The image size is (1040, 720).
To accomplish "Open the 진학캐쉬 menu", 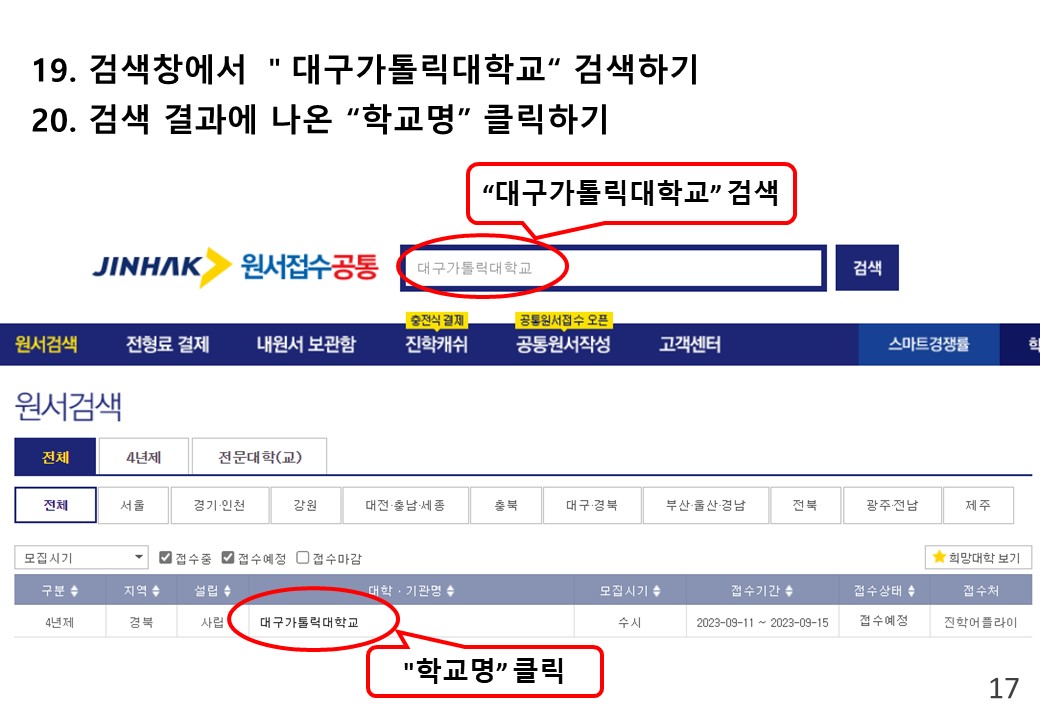I will (436, 344).
